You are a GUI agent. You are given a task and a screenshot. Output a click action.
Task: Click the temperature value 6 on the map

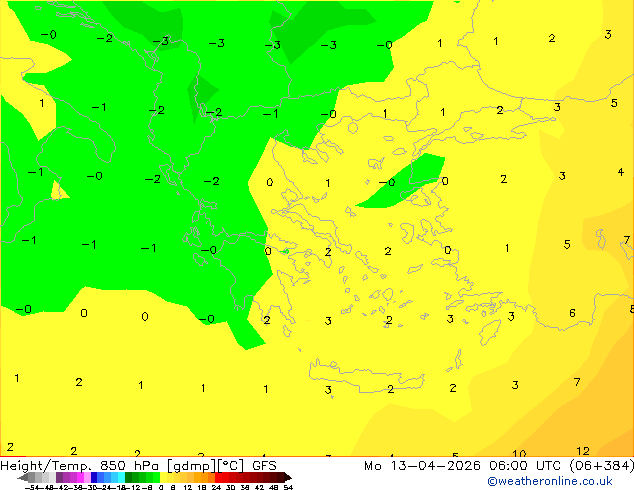tap(572, 313)
